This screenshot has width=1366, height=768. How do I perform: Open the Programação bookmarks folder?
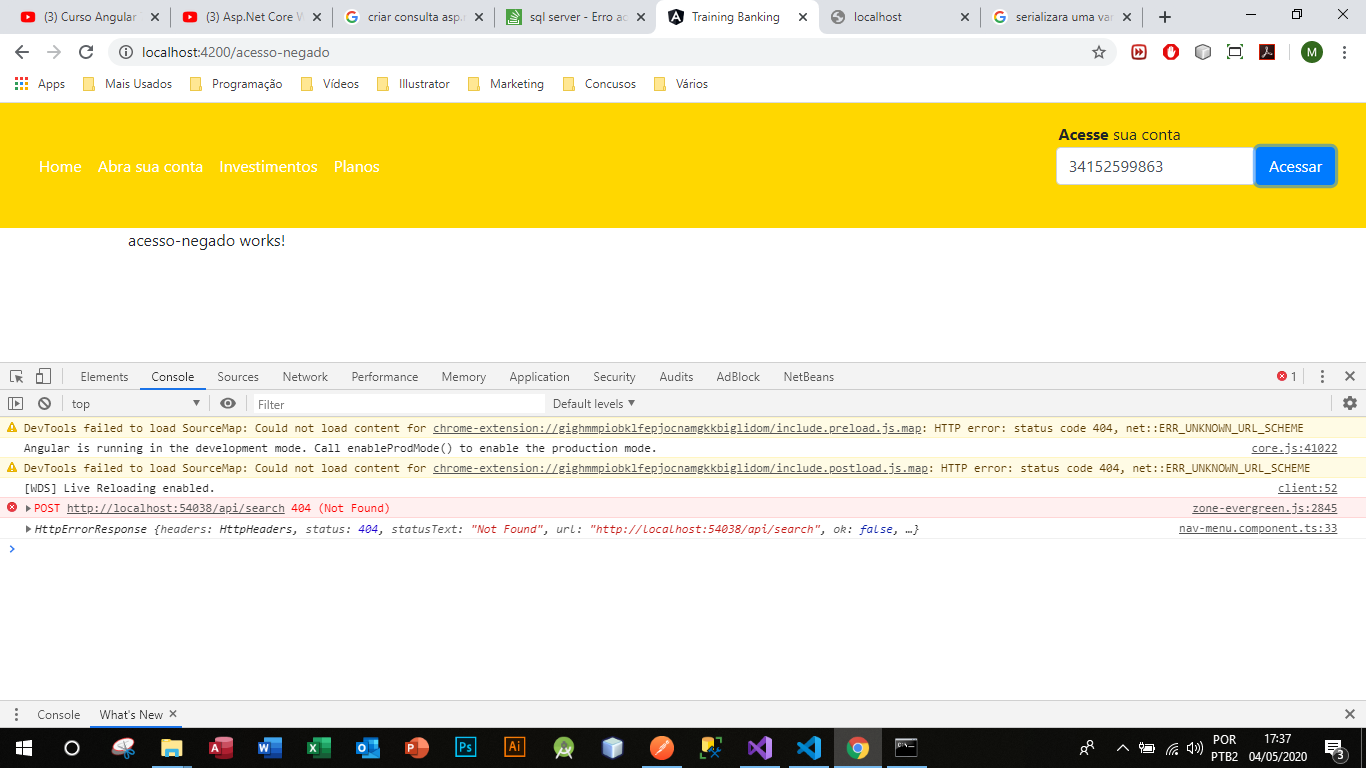(236, 84)
